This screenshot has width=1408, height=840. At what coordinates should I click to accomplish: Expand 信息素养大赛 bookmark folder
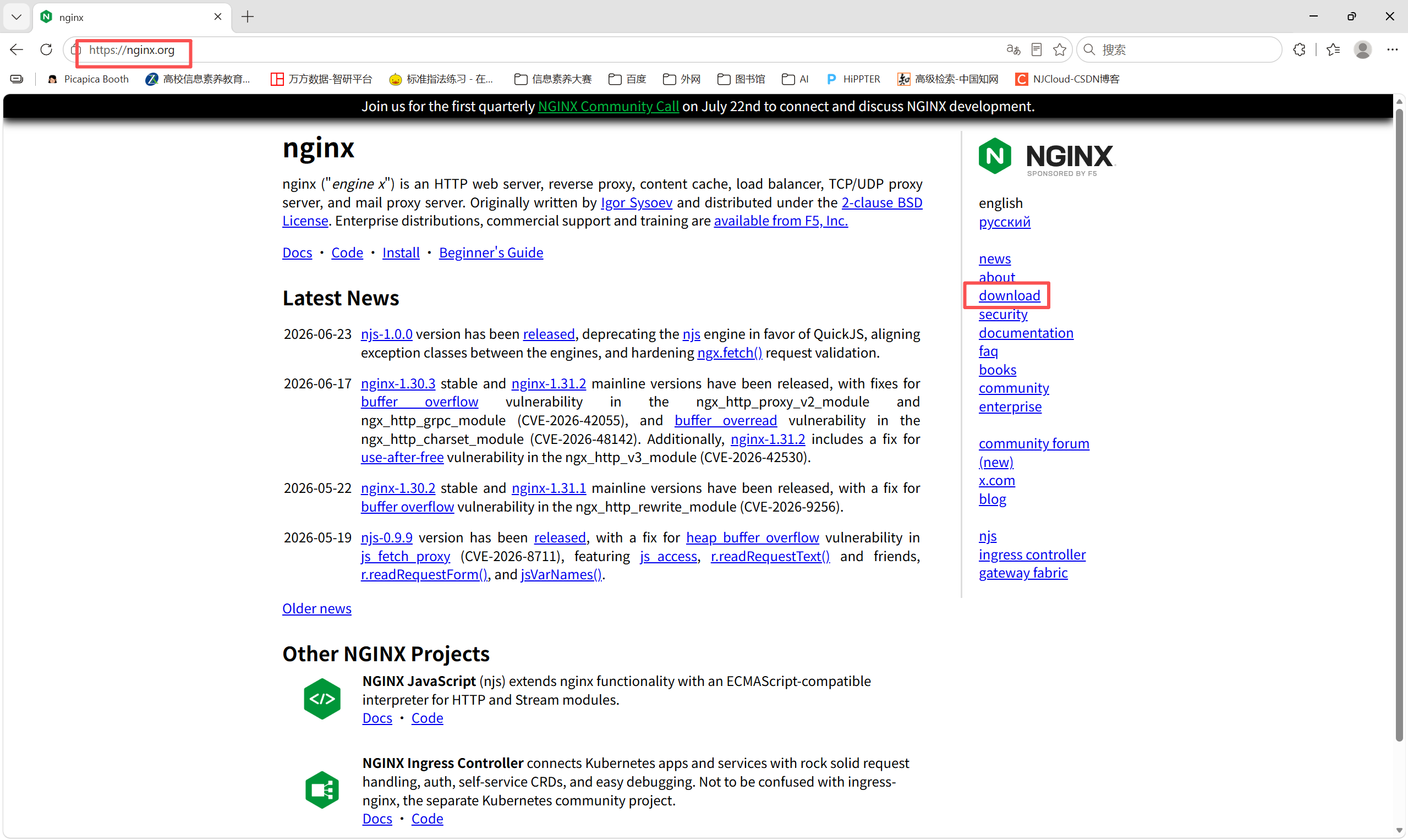pyautogui.click(x=553, y=79)
